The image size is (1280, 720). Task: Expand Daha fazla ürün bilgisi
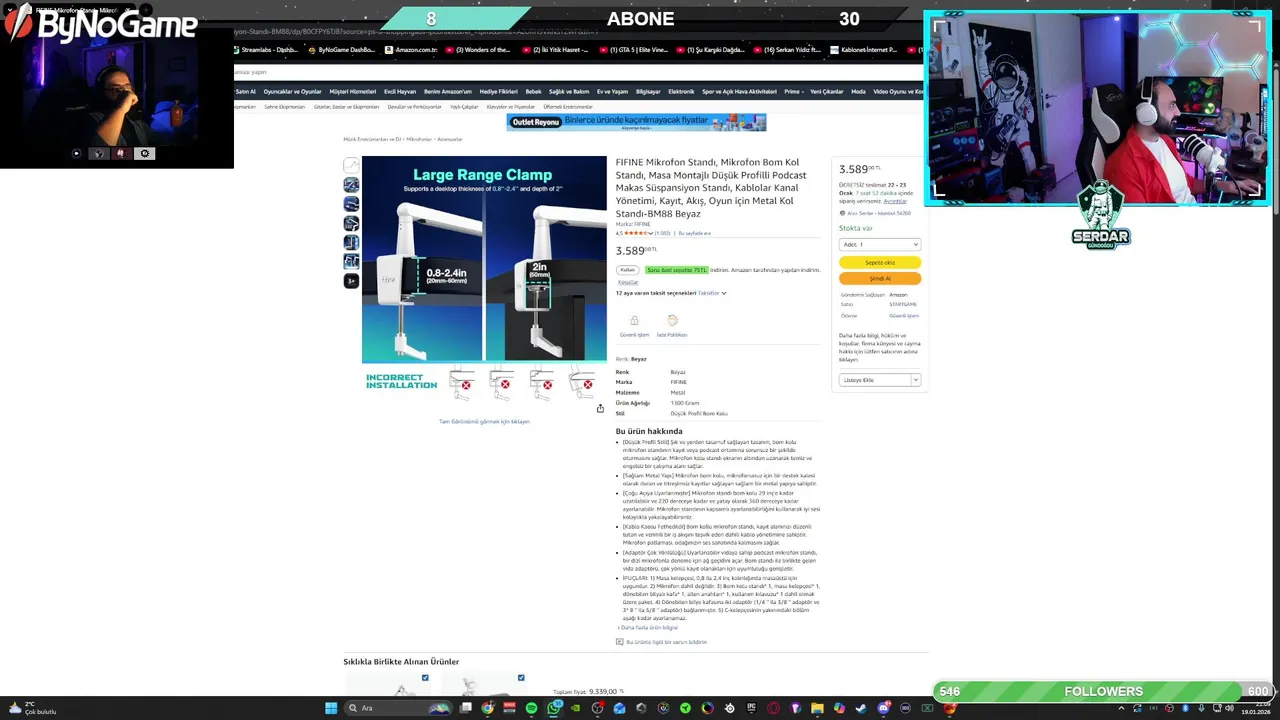(648, 628)
